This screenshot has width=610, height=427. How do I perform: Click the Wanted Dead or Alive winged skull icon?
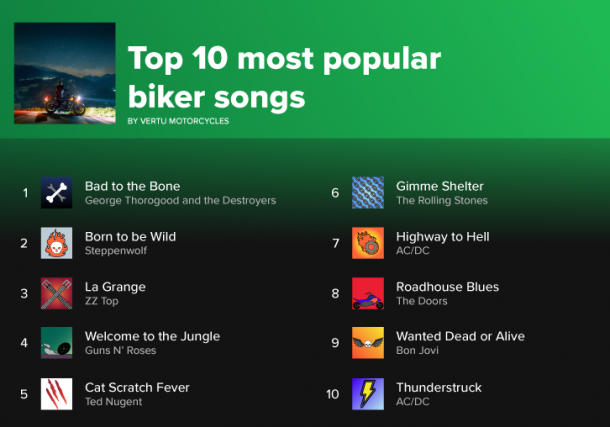point(368,343)
